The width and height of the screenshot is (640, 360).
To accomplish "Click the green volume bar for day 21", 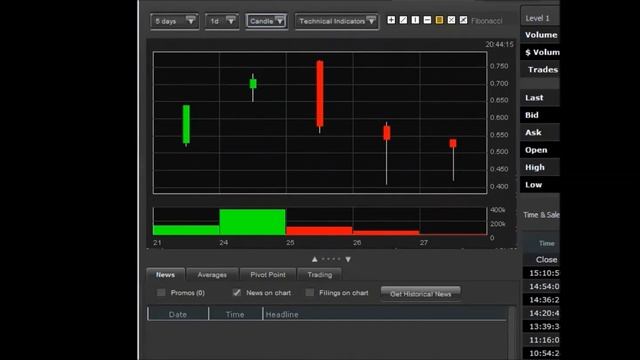I will click(186, 230).
